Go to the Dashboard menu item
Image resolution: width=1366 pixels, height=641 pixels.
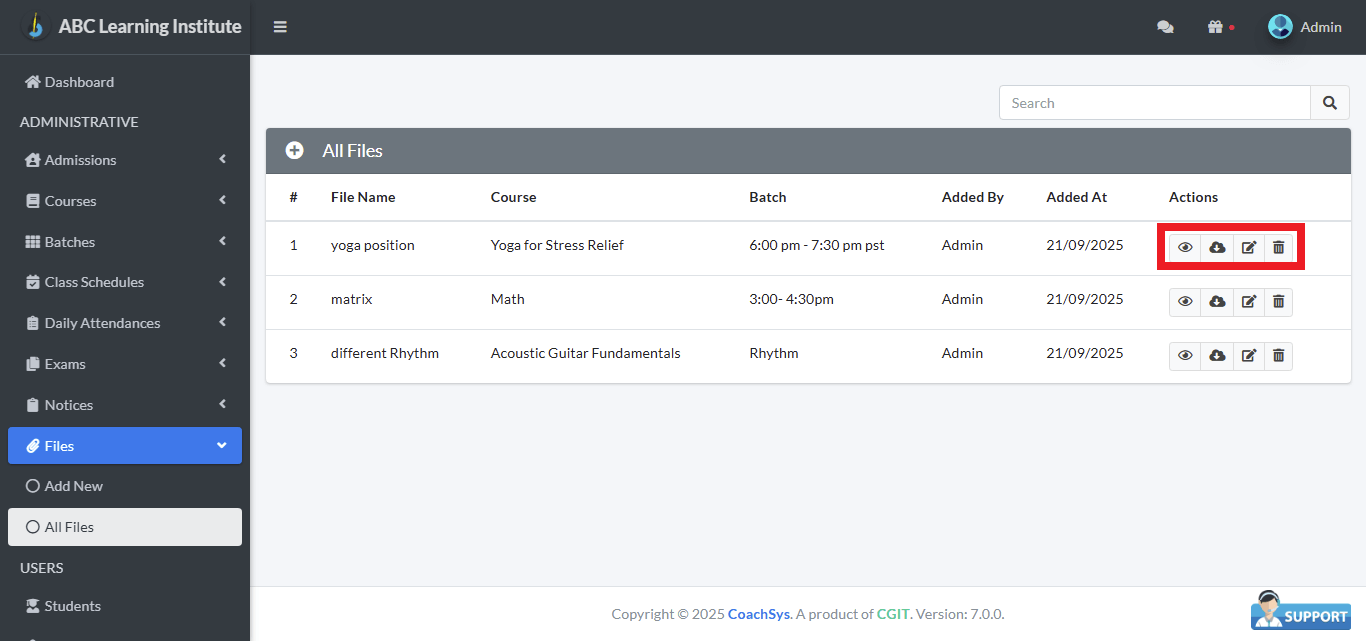tap(79, 82)
